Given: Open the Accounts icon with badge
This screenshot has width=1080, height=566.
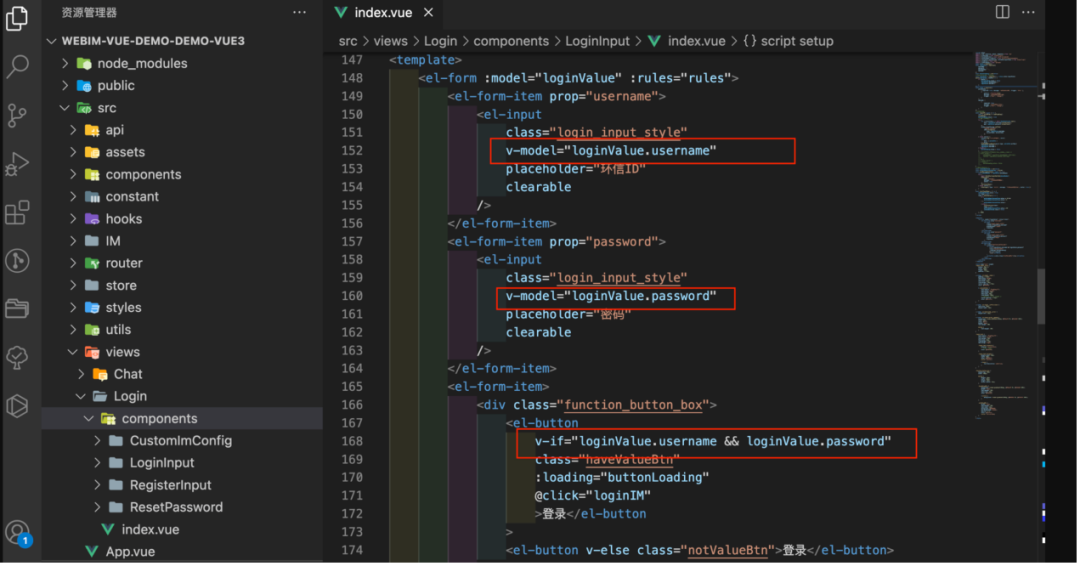Looking at the screenshot, I should point(17,533).
